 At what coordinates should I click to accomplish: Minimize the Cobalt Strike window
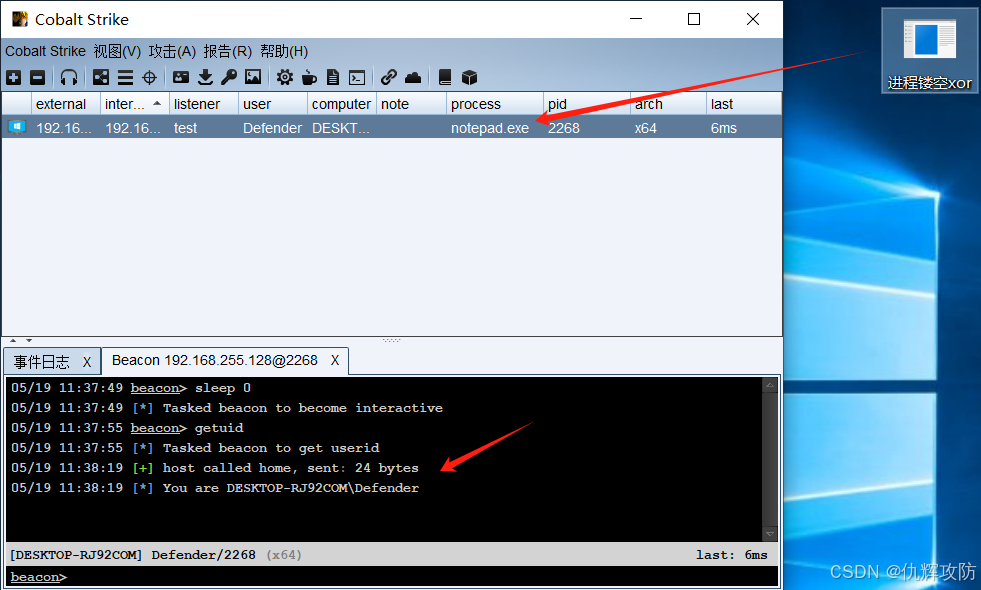click(x=636, y=19)
